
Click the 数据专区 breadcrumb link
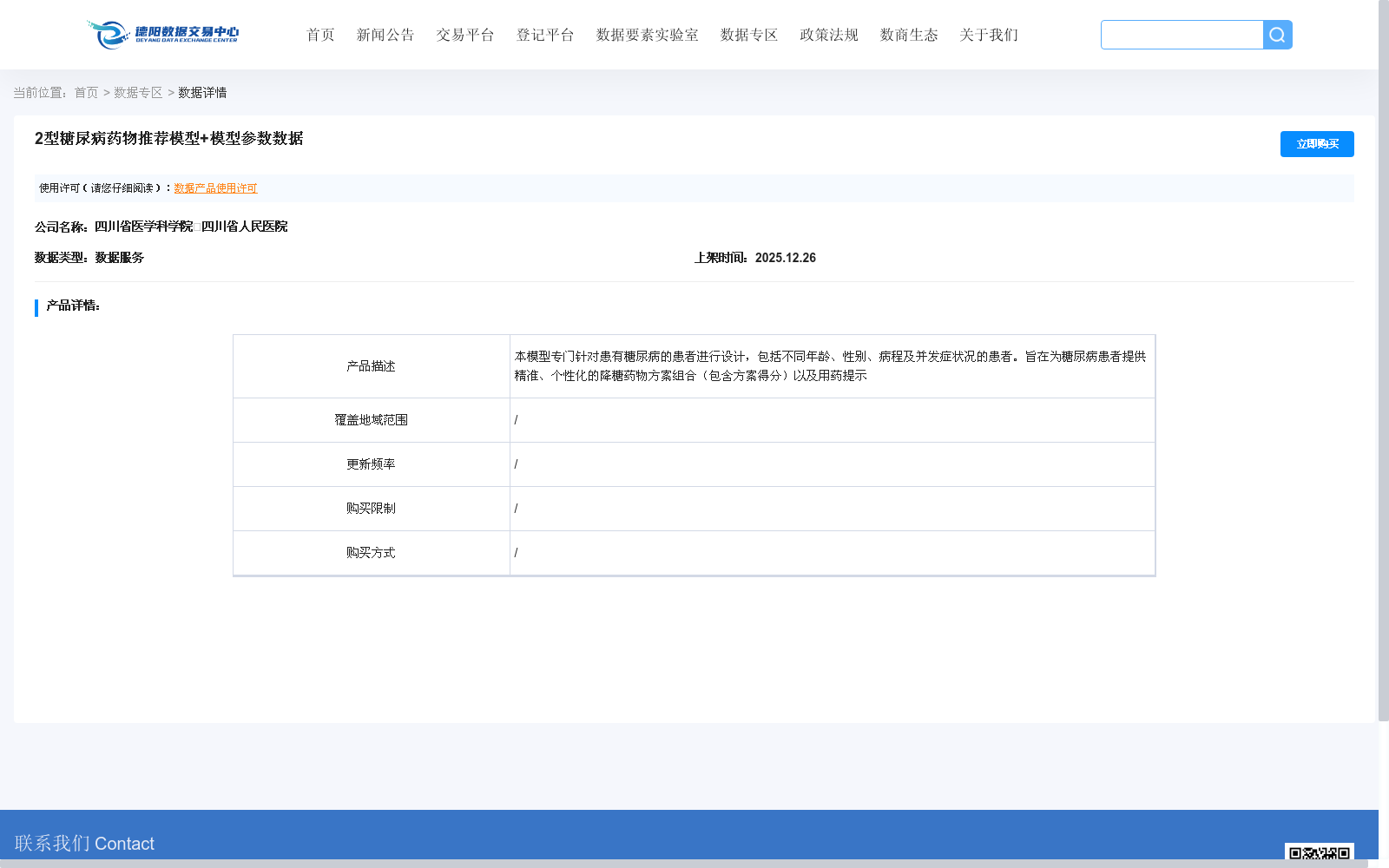(x=138, y=93)
